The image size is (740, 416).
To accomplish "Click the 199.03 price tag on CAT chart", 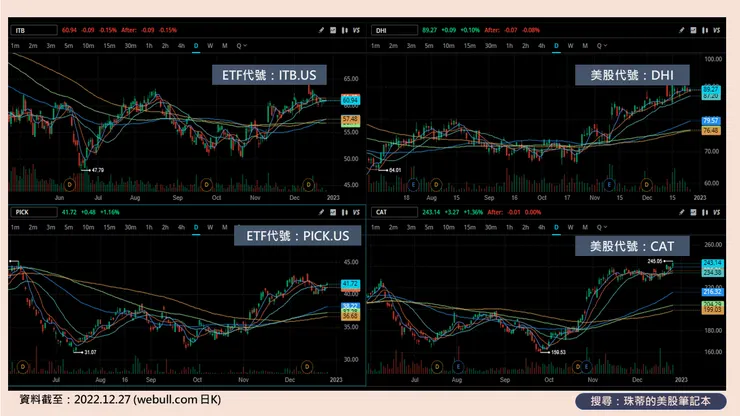I will pos(712,310).
